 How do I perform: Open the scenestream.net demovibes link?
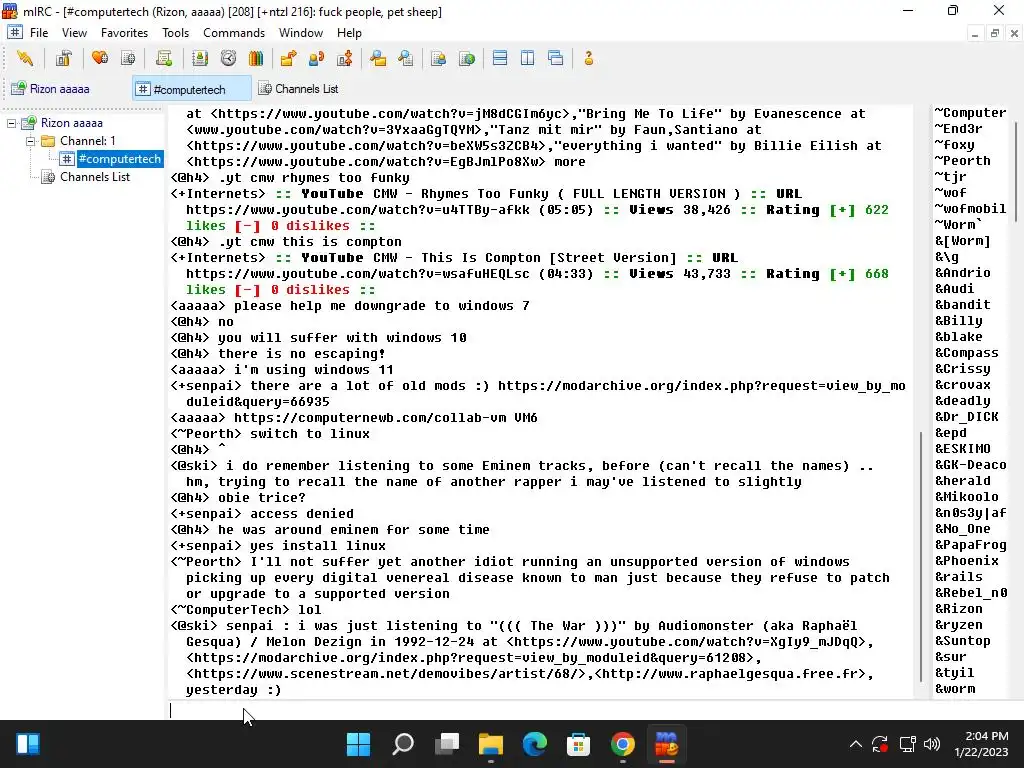386,674
